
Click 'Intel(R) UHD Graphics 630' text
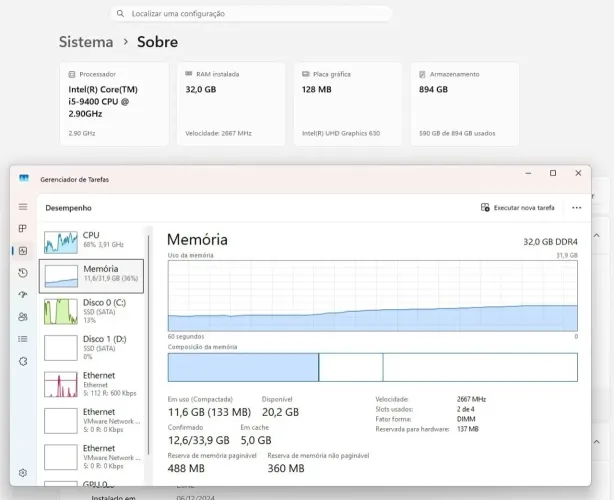tap(341, 134)
